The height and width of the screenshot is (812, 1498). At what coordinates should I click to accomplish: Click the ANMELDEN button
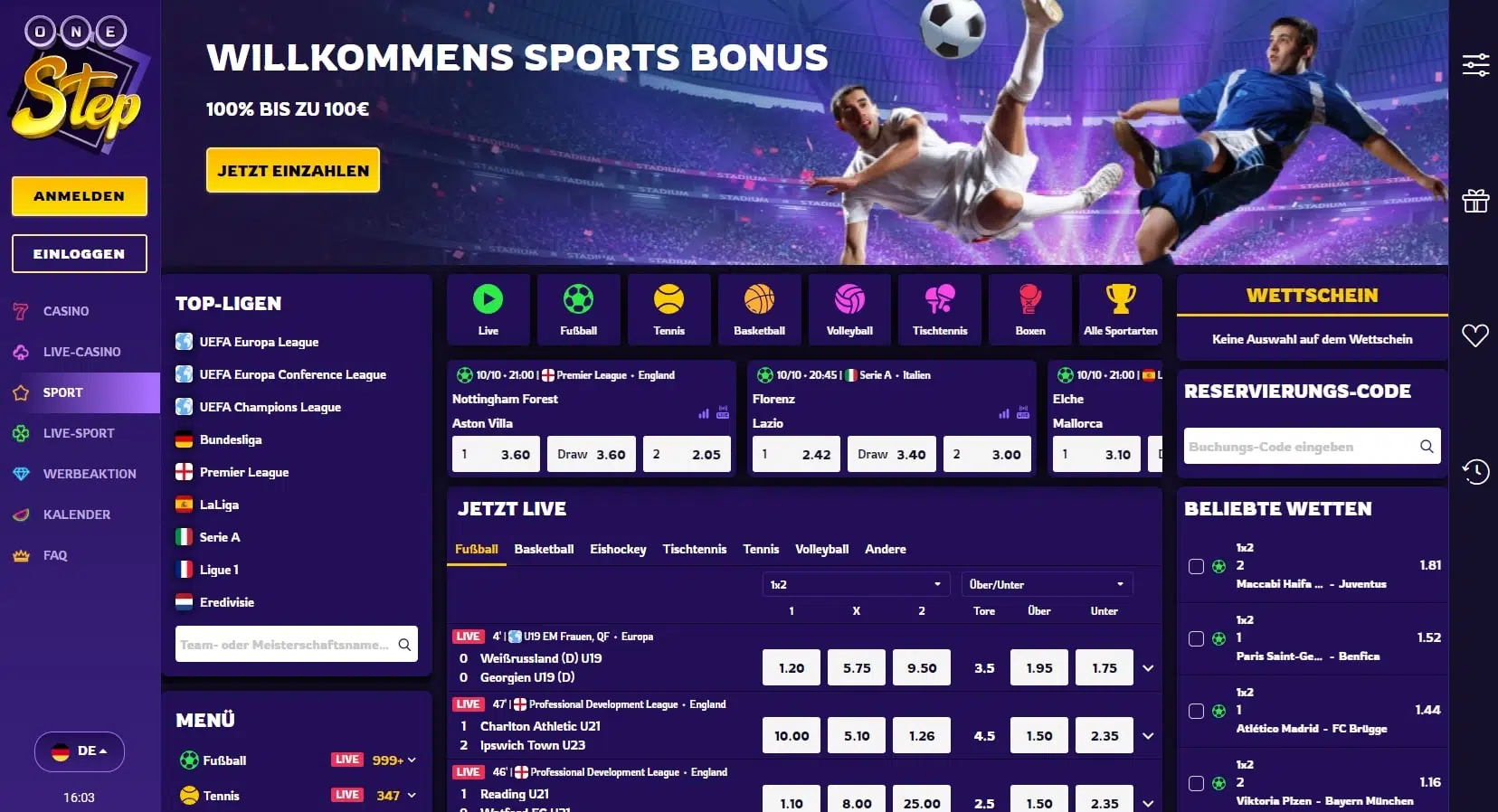tap(80, 196)
